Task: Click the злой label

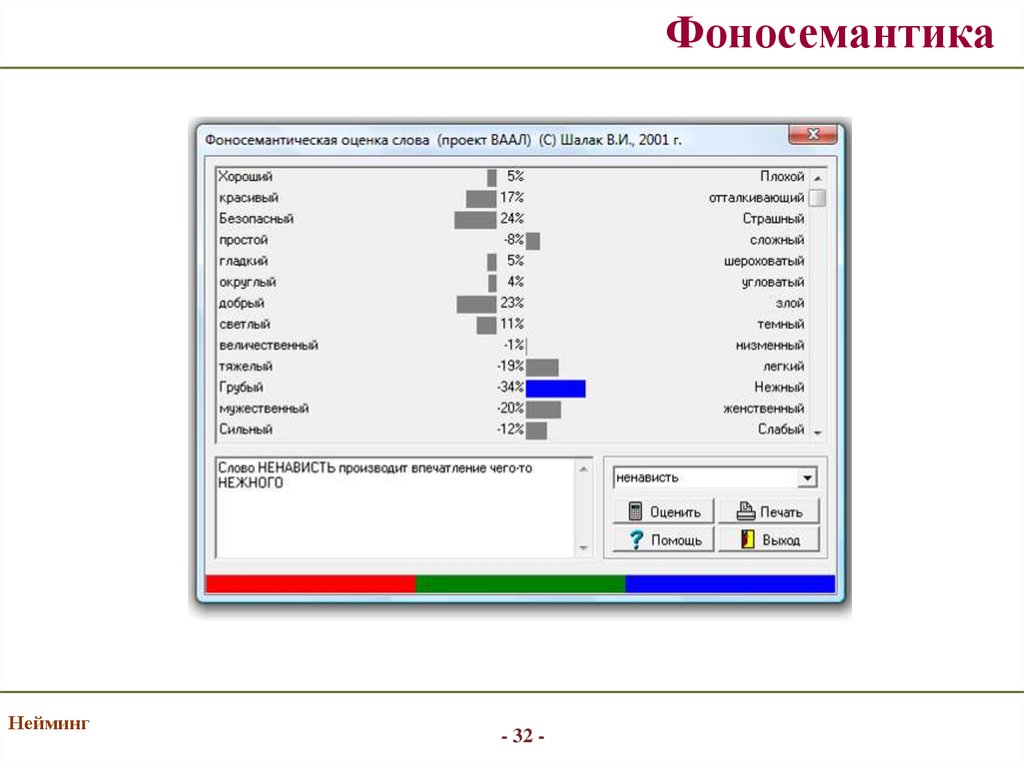Action: (x=790, y=303)
